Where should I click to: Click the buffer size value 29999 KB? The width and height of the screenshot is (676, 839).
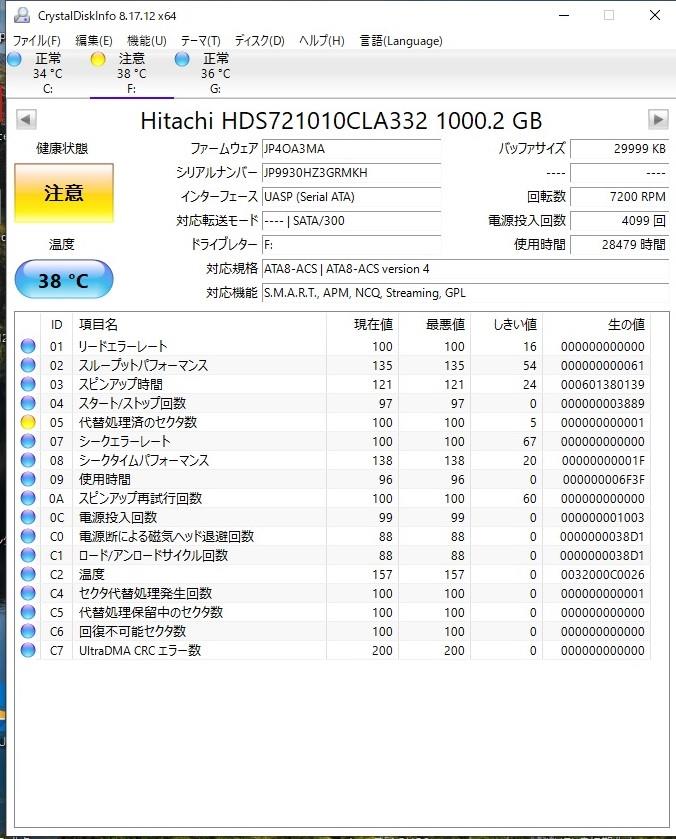(x=619, y=149)
